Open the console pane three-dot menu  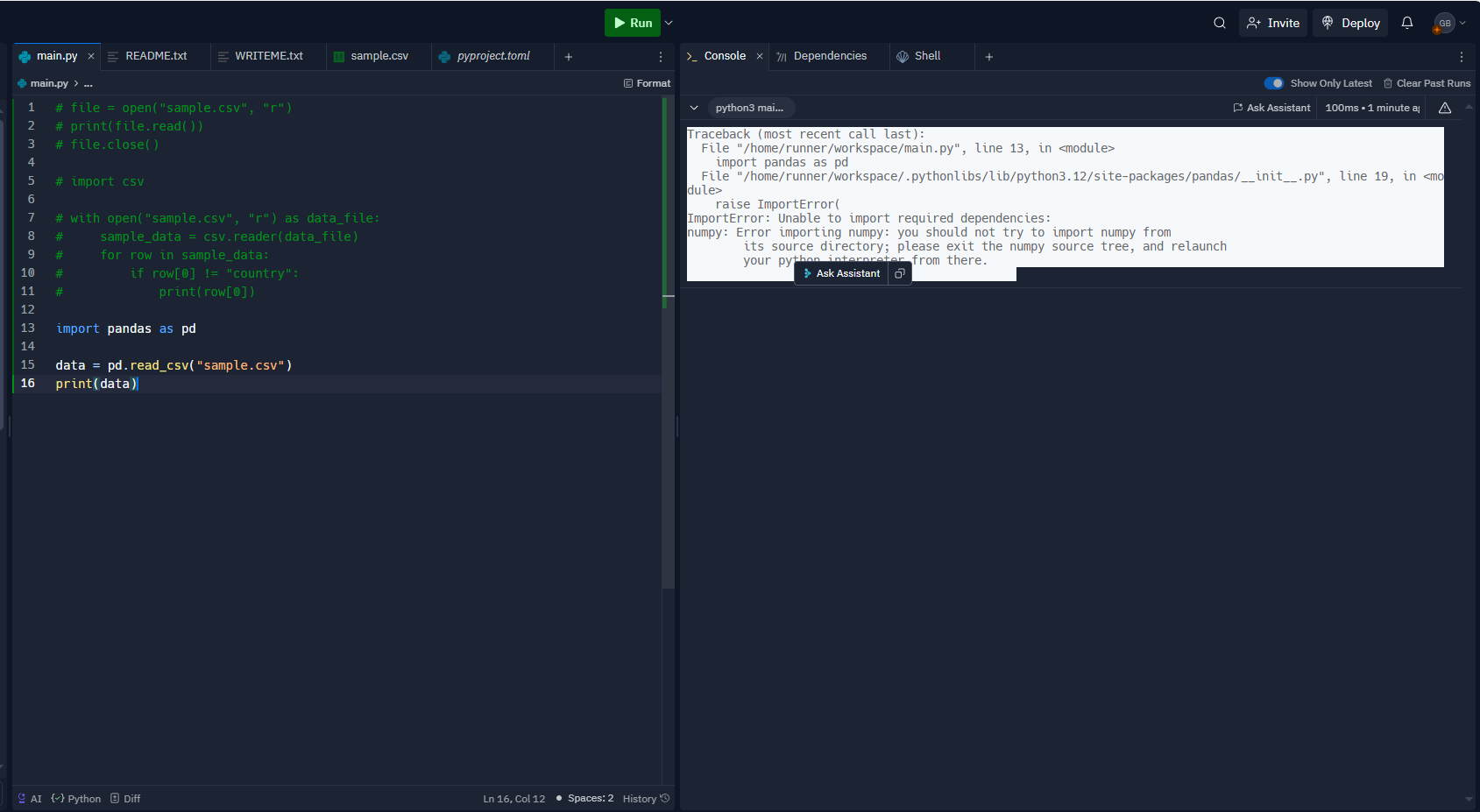pos(1462,57)
